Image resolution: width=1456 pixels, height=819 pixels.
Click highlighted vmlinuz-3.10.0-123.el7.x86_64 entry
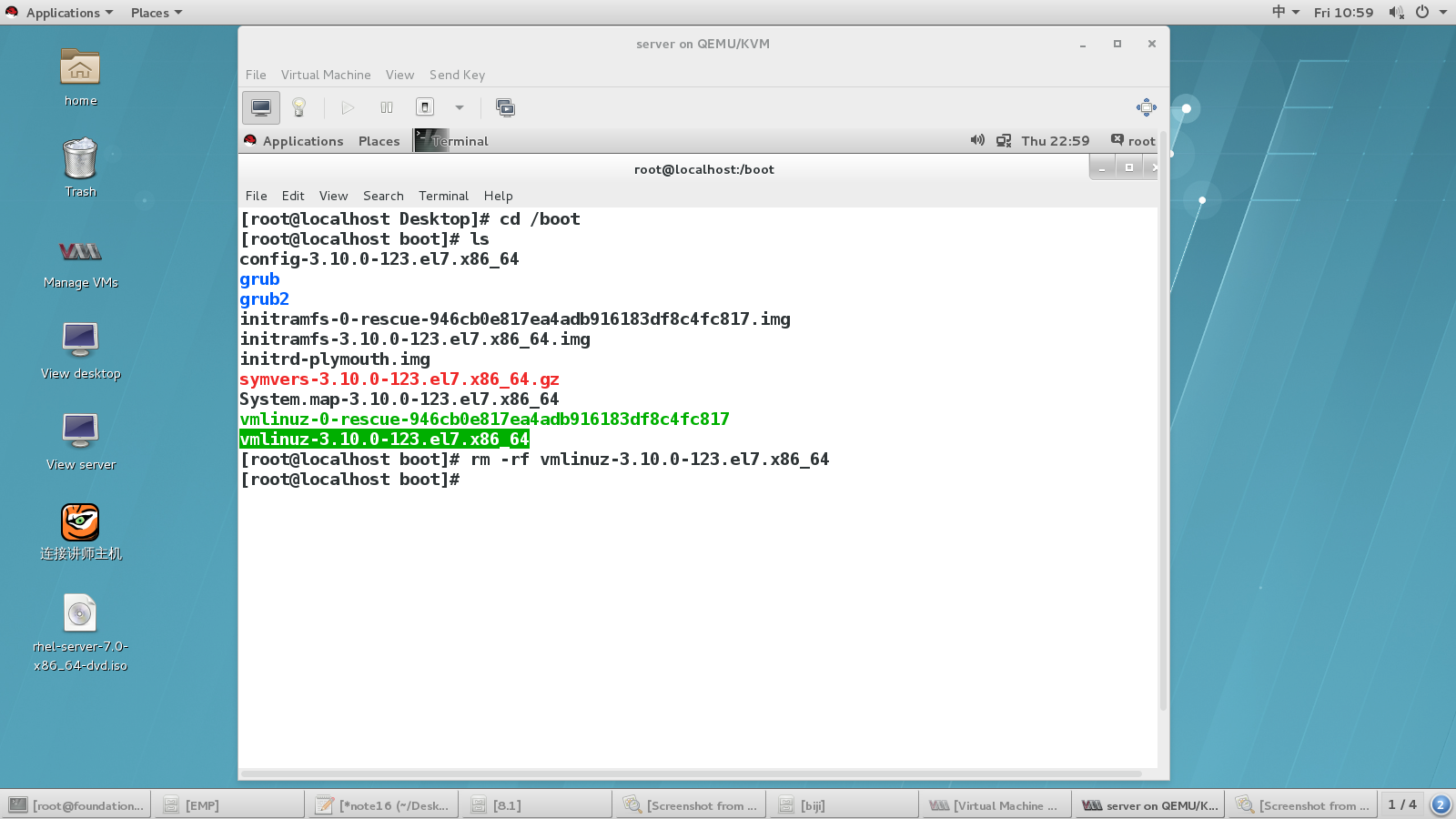tap(384, 440)
